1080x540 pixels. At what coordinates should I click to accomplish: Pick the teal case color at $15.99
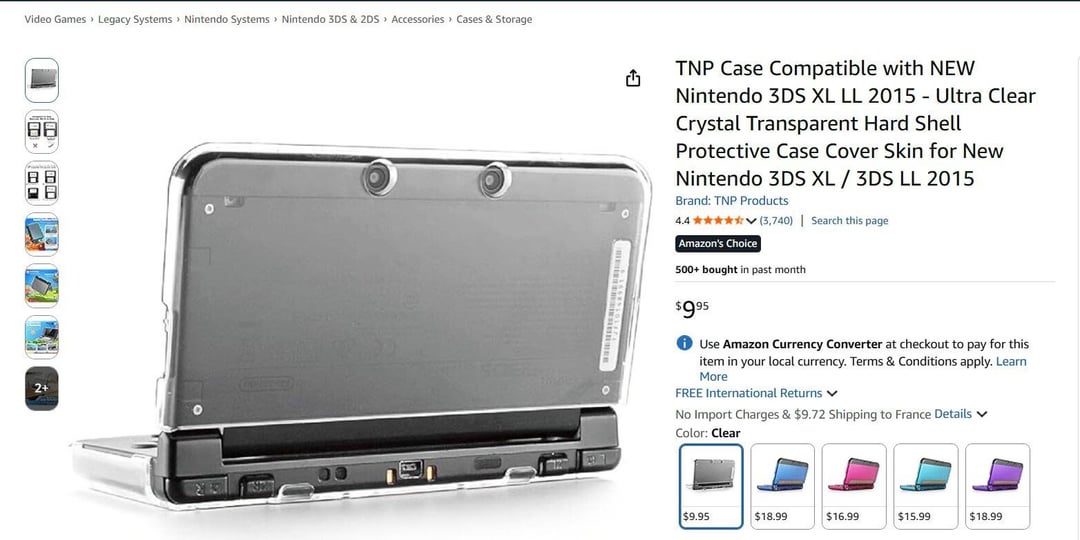[x=926, y=486]
